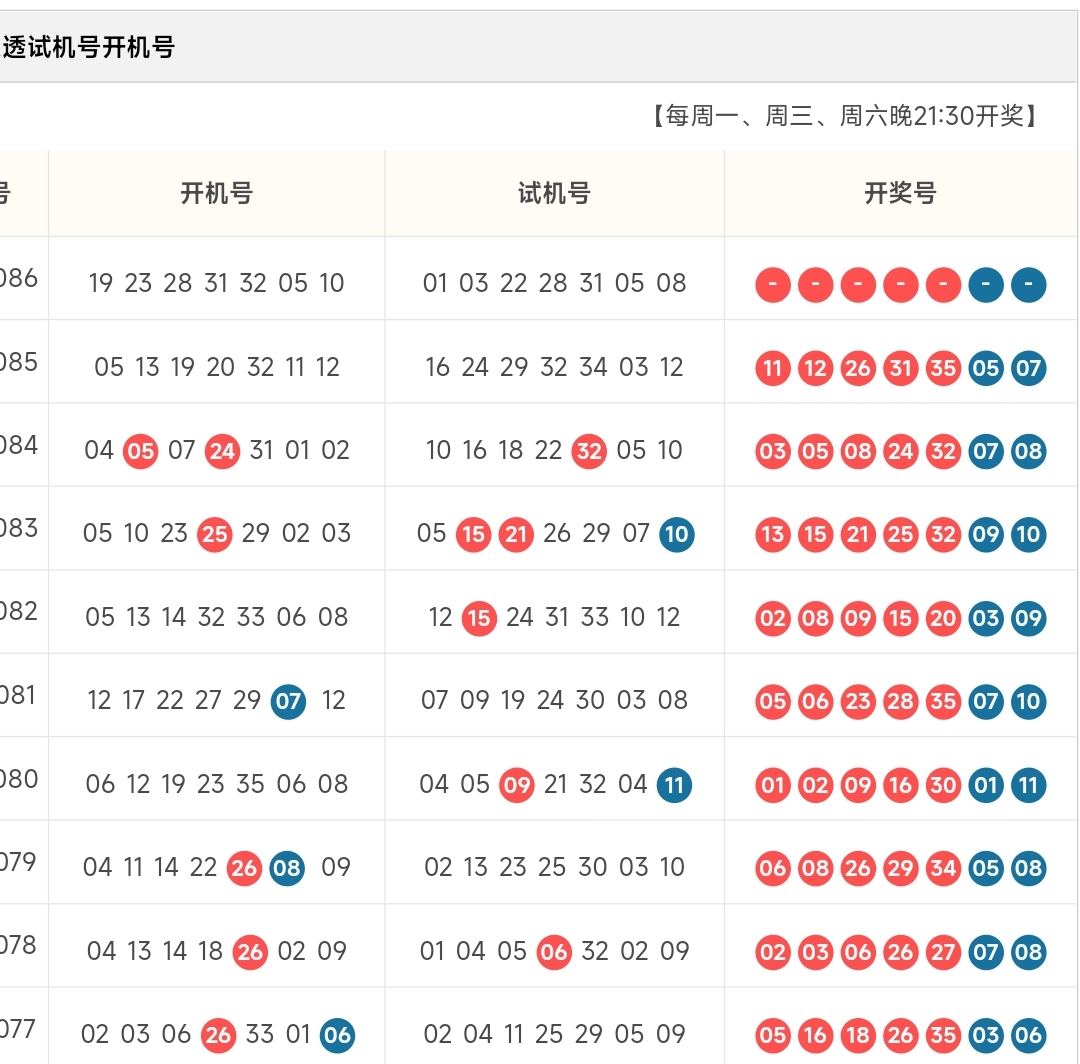
Task: Click red ball 13 in draw 13 15 21 25 32
Action: pos(773,534)
